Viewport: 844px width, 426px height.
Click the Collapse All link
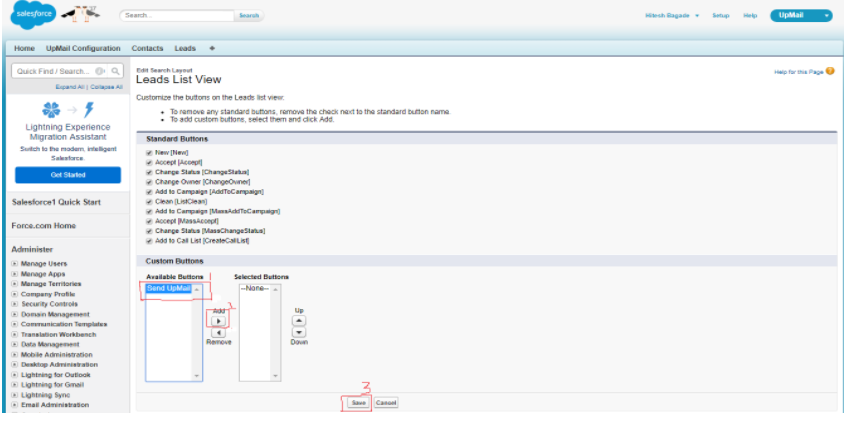[x=106, y=87]
